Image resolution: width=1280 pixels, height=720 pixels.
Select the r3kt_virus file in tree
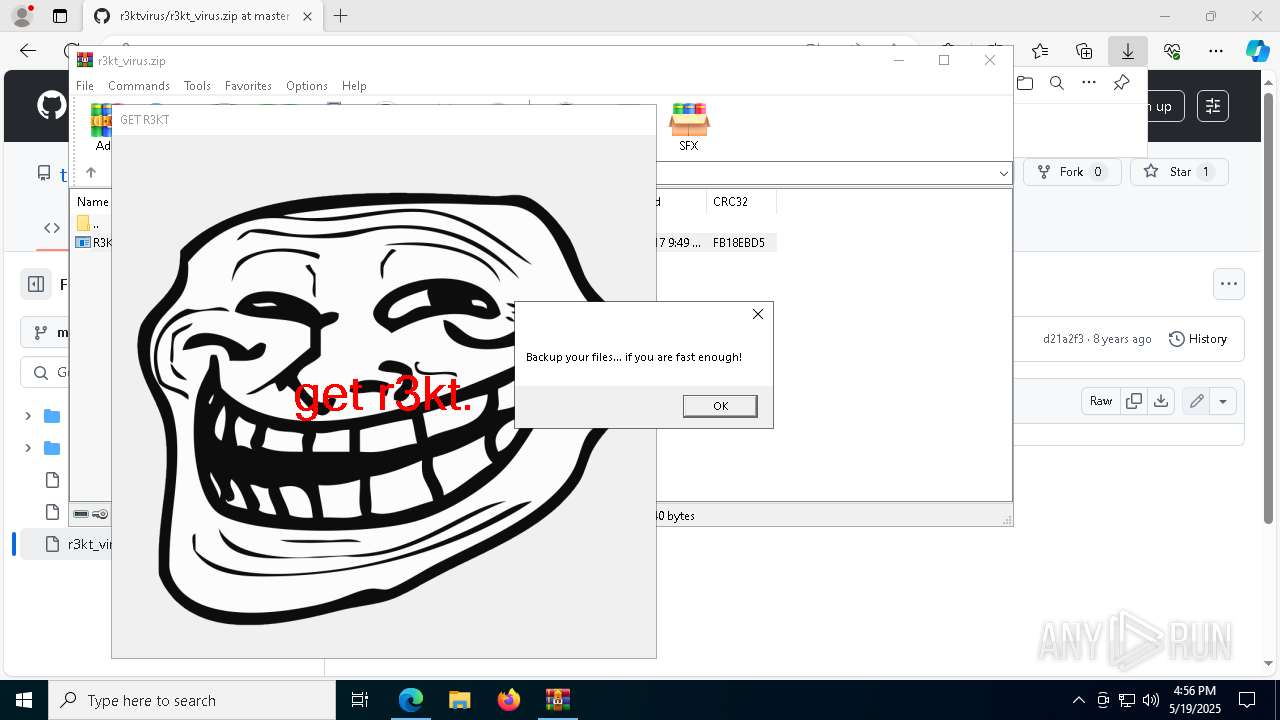66,544
